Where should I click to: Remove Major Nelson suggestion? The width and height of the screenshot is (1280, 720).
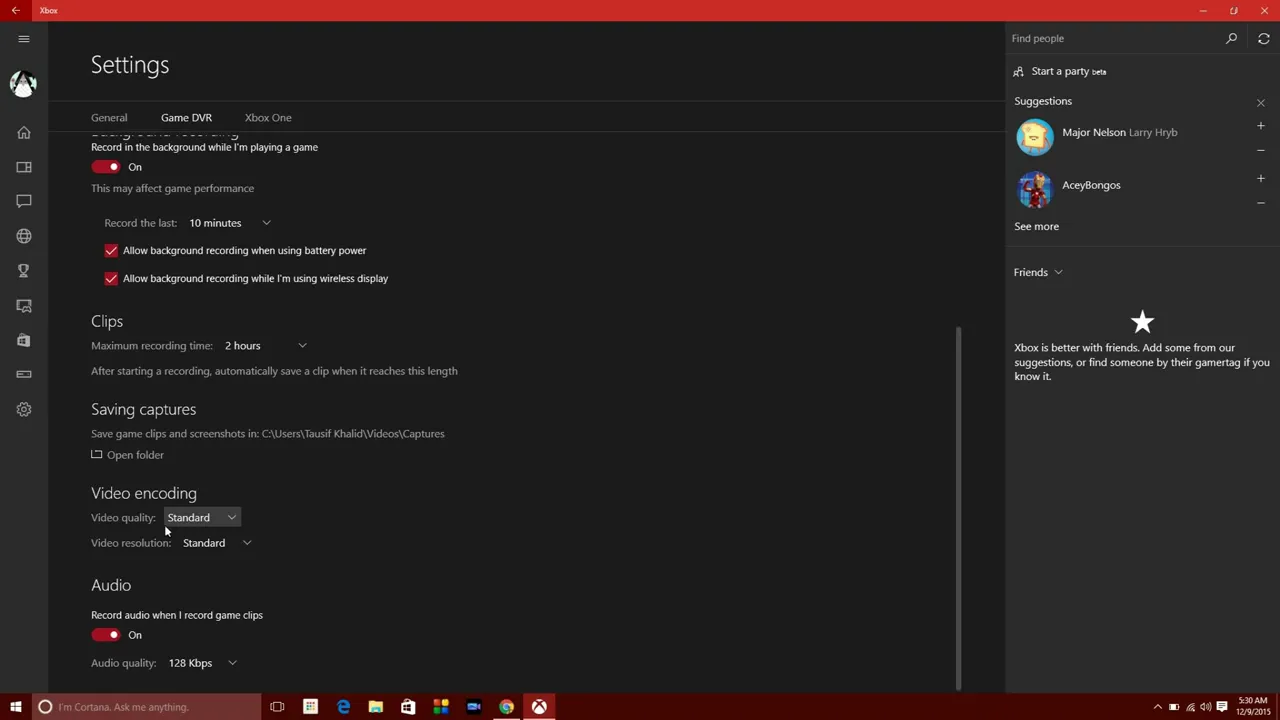tap(1261, 150)
